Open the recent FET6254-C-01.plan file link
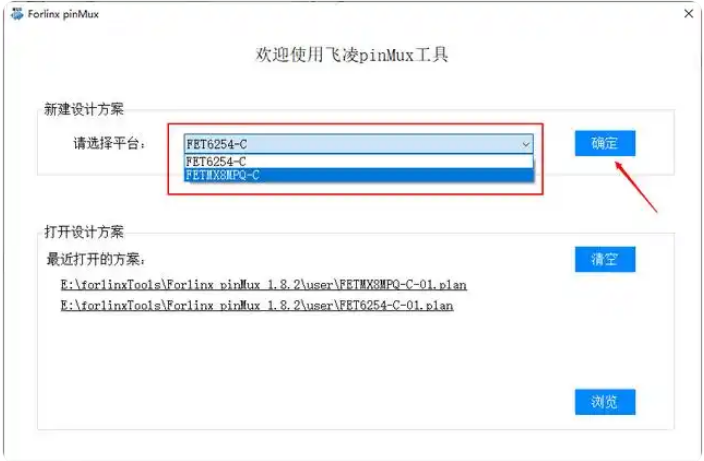The height and width of the screenshot is (461, 704). click(x=257, y=306)
